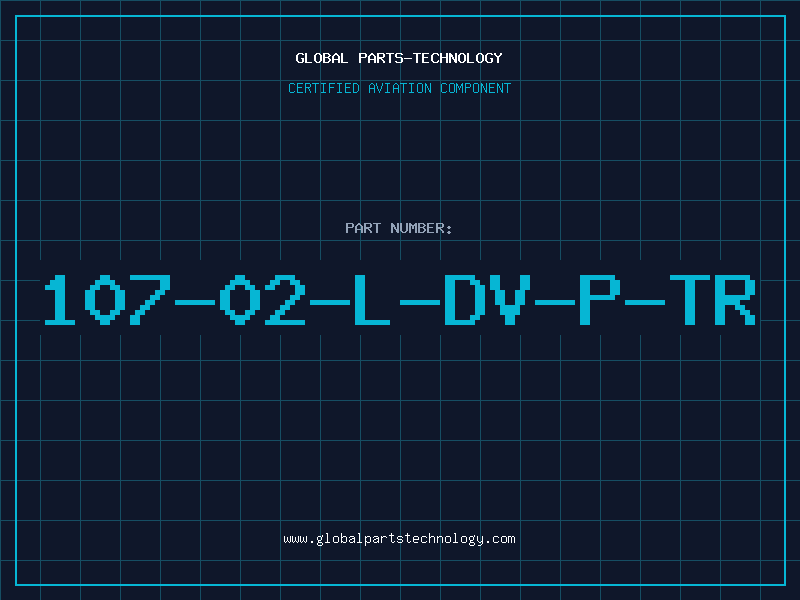Screen dimensions: 800x600
Task: Click the part number 107-02-L-DV-P-TR
Action: tap(399, 299)
